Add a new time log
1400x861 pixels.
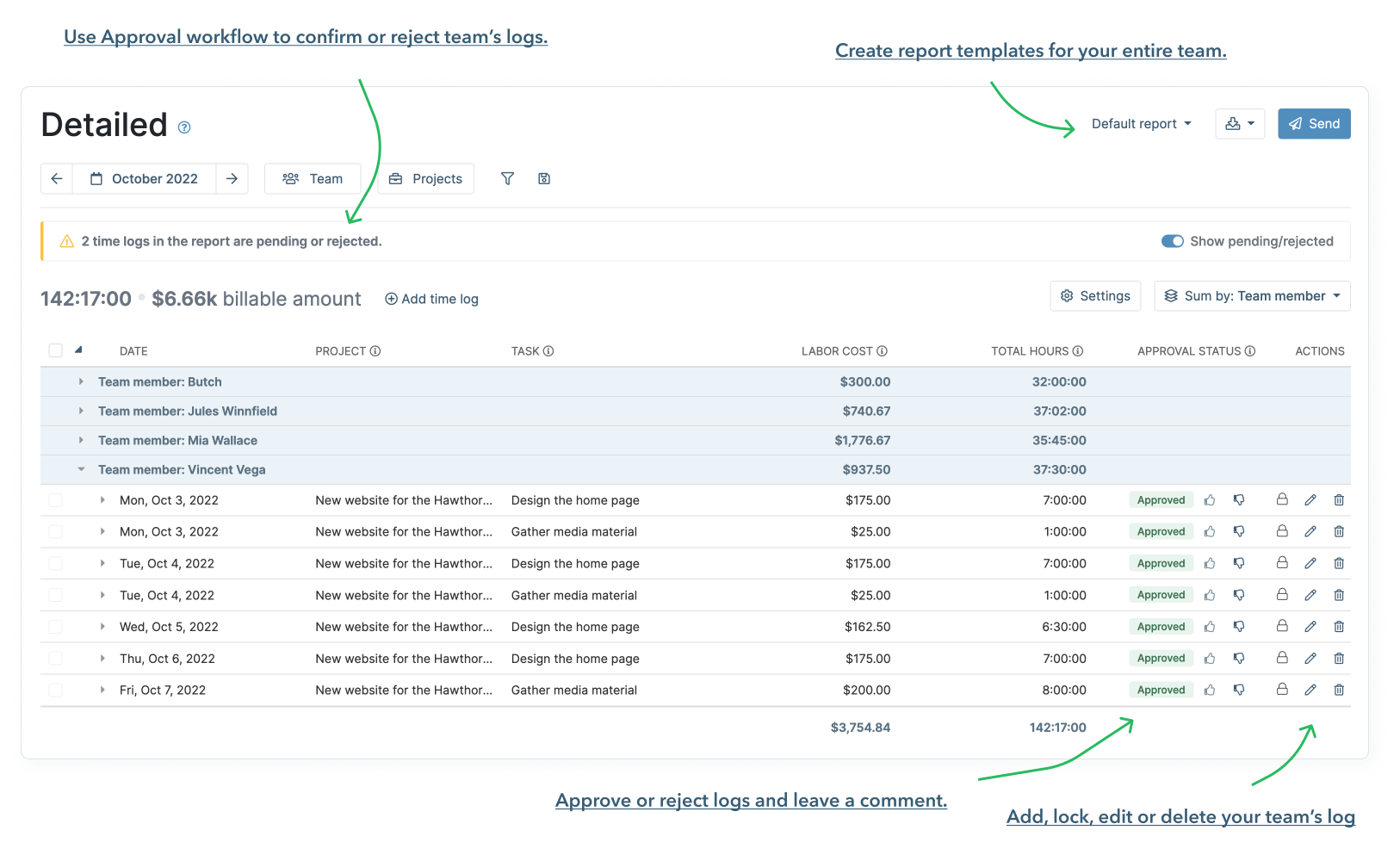(431, 299)
